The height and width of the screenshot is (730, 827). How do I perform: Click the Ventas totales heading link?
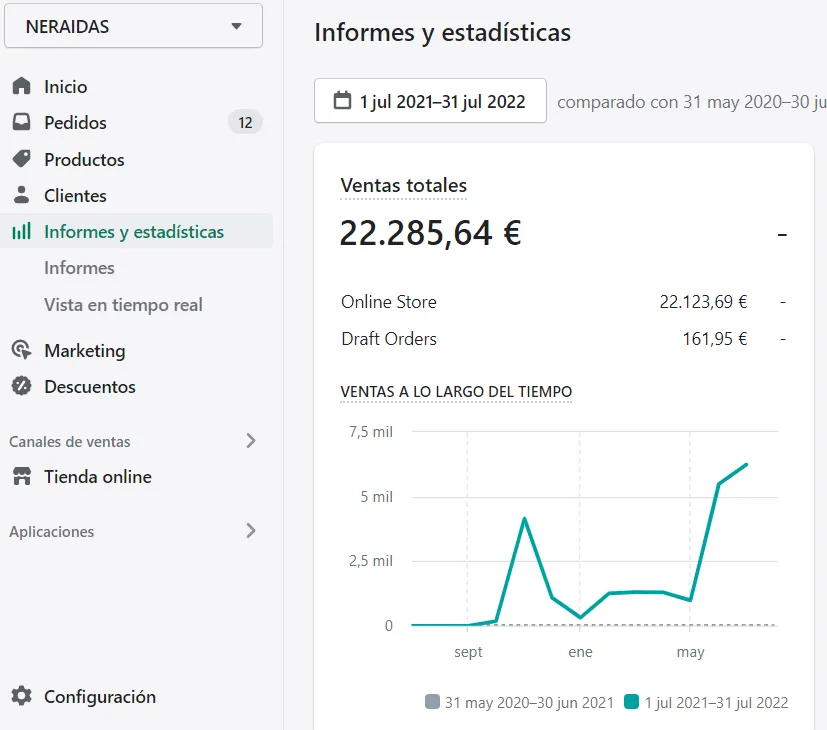click(x=404, y=185)
